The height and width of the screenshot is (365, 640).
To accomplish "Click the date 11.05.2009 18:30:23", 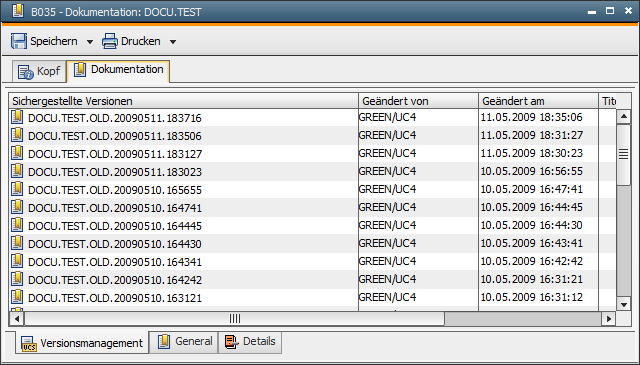I will 531,154.
